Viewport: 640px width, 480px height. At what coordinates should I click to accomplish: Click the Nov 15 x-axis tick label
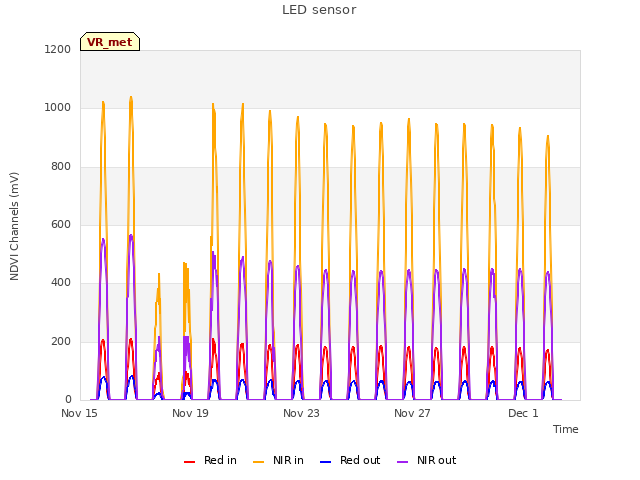(79, 413)
